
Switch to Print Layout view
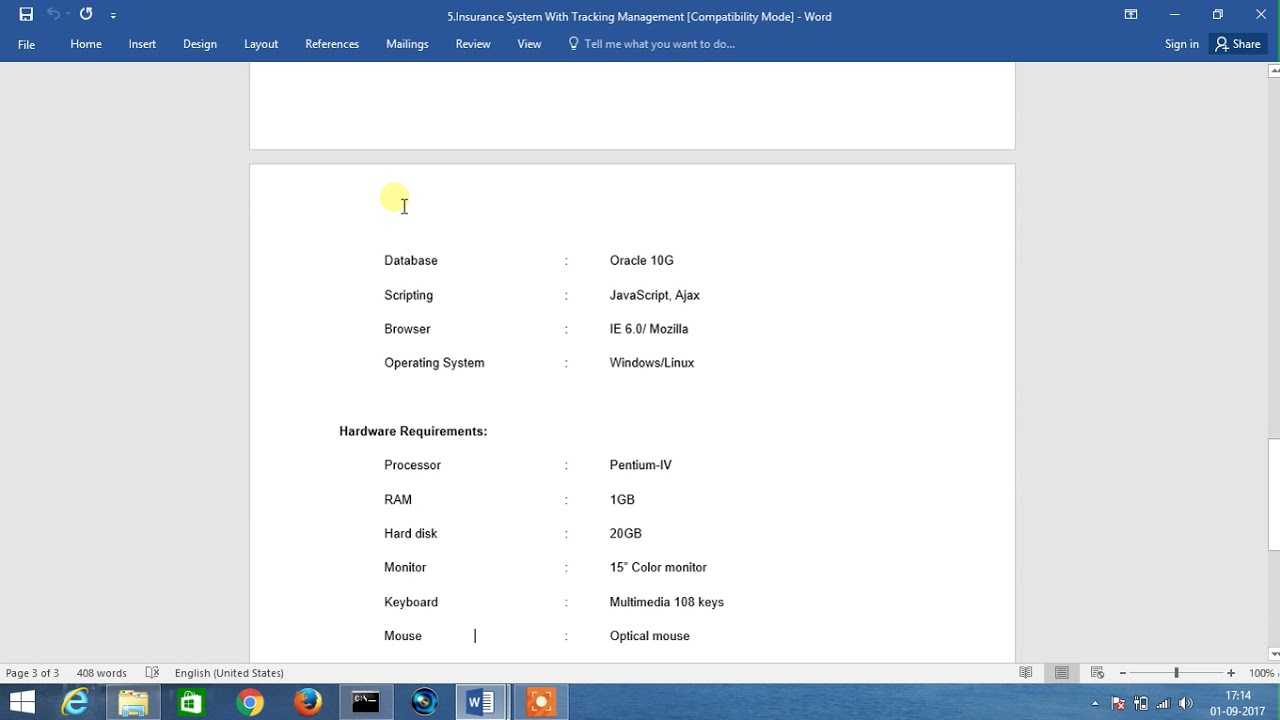point(1062,673)
